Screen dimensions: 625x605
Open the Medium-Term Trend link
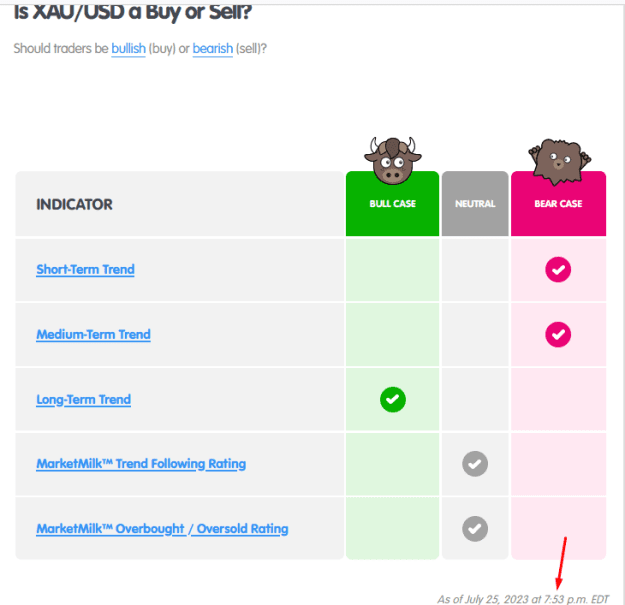(93, 334)
